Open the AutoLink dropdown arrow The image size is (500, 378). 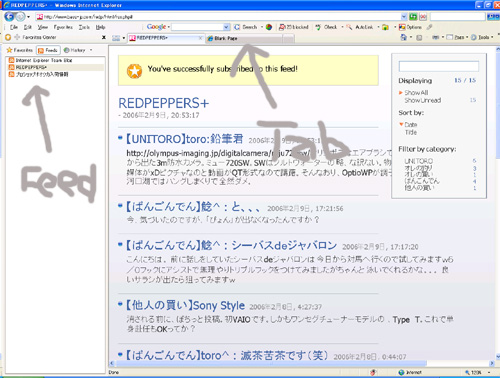[x=378, y=27]
